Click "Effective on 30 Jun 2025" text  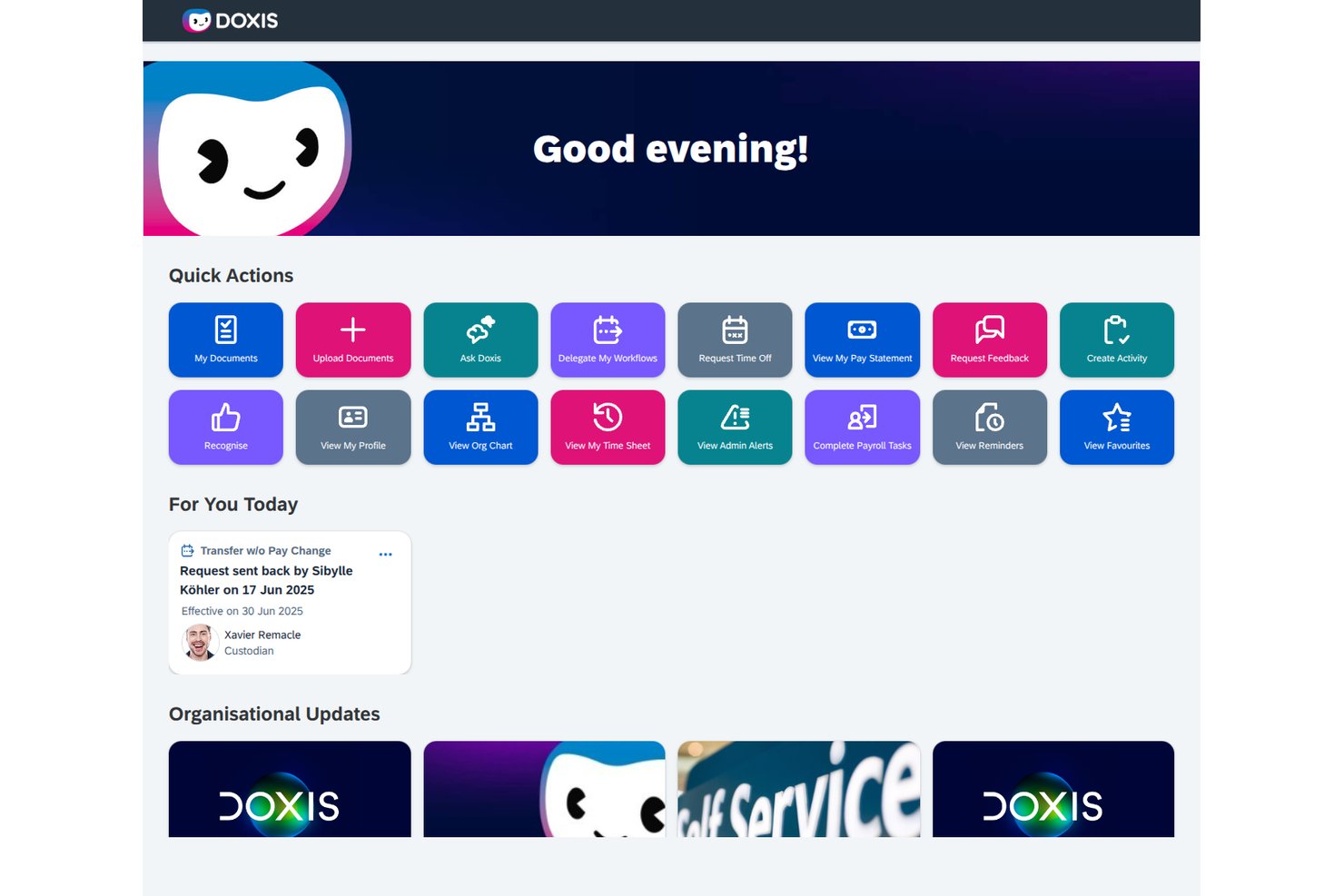[x=242, y=611]
